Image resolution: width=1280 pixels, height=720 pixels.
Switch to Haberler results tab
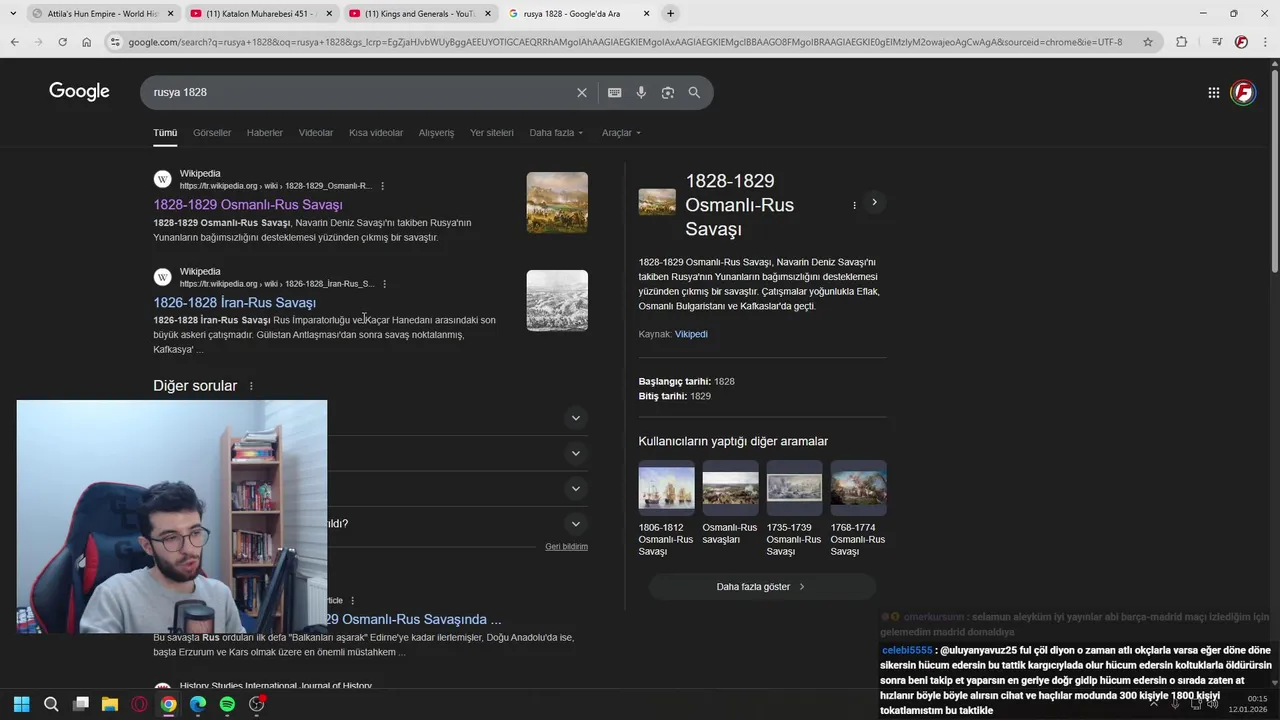pyautogui.click(x=265, y=133)
